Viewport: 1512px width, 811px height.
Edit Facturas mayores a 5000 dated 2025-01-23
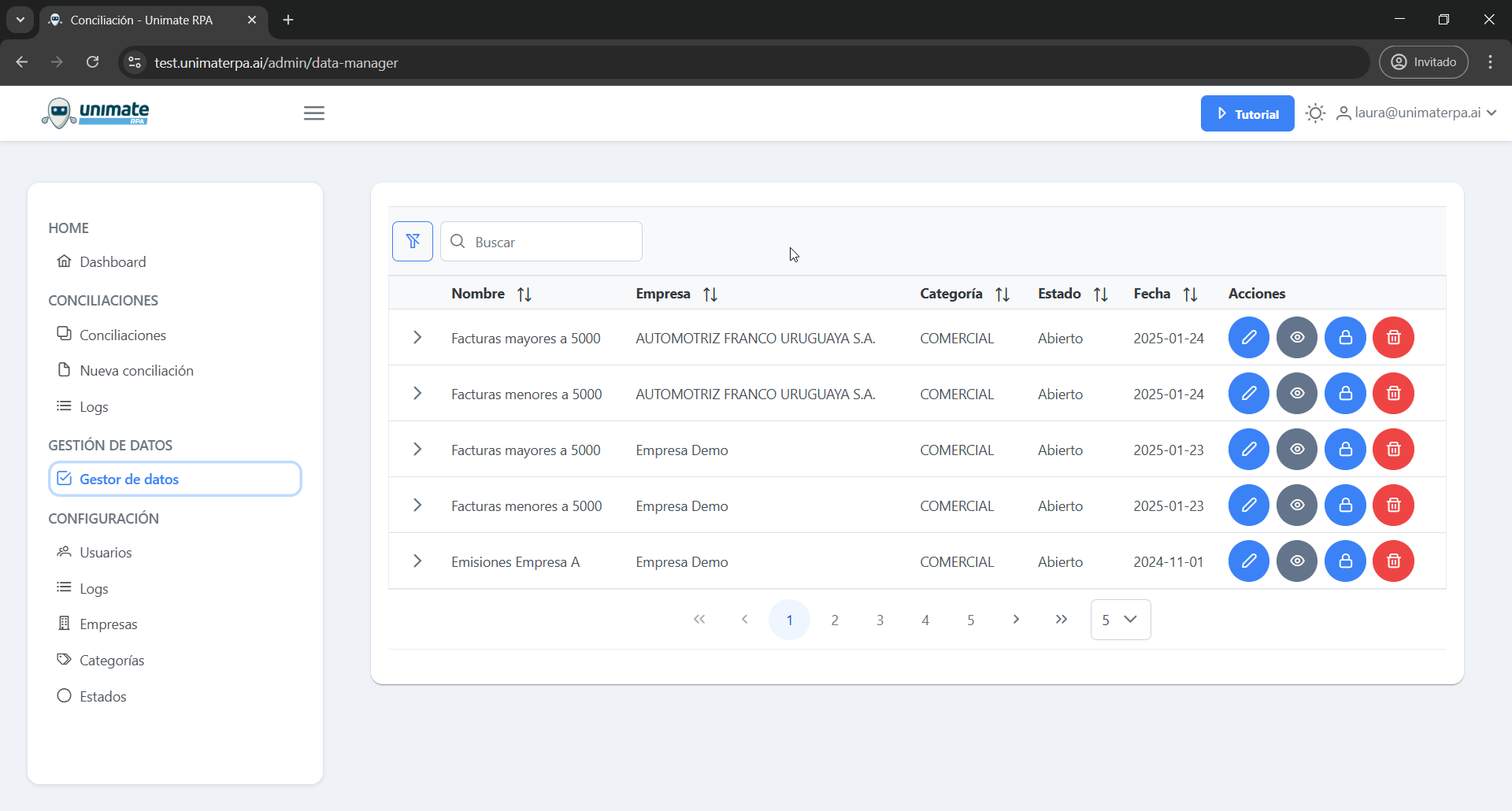[1249, 450]
